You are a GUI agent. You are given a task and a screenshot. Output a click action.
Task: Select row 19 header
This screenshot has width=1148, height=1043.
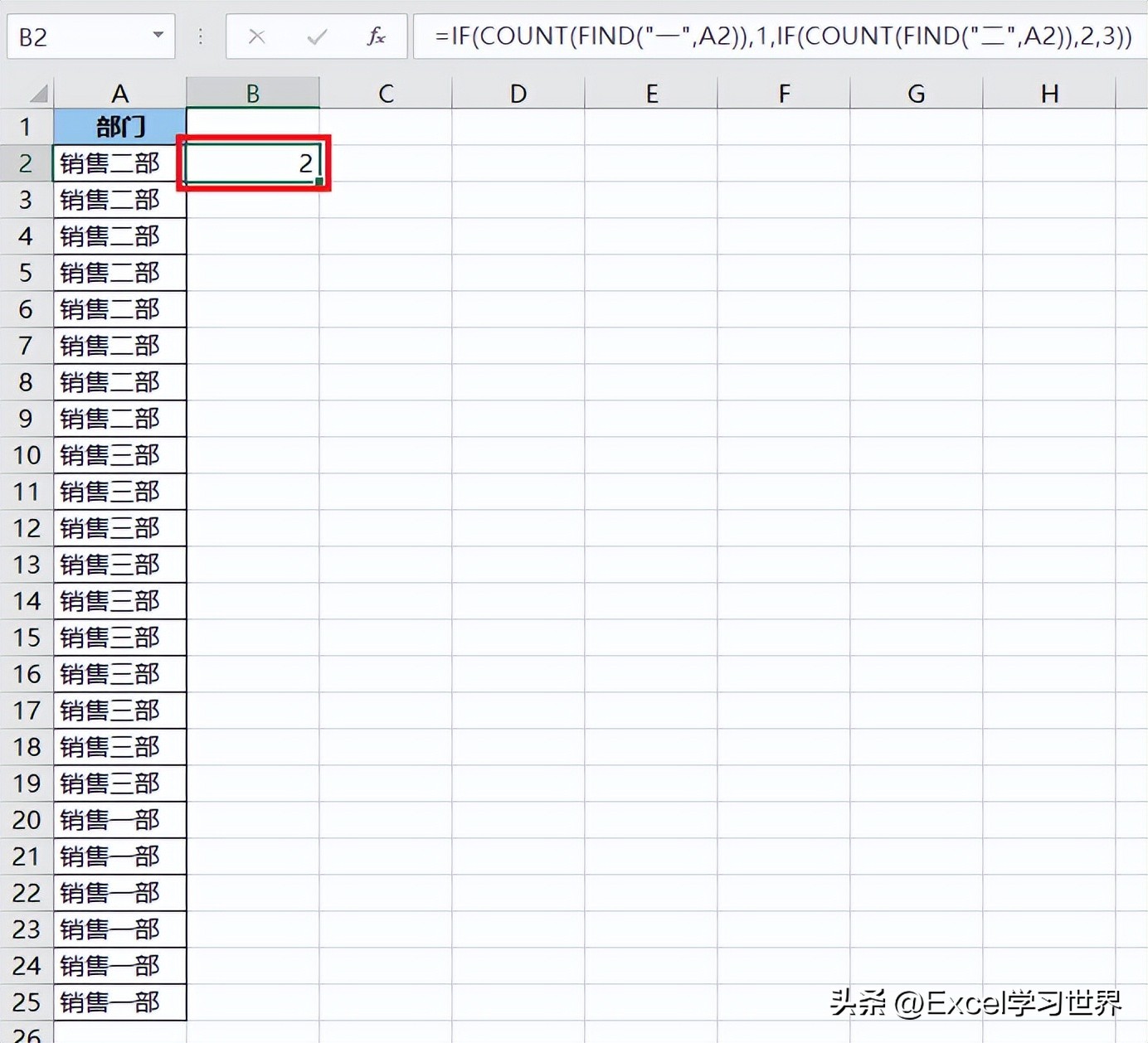coord(27,783)
